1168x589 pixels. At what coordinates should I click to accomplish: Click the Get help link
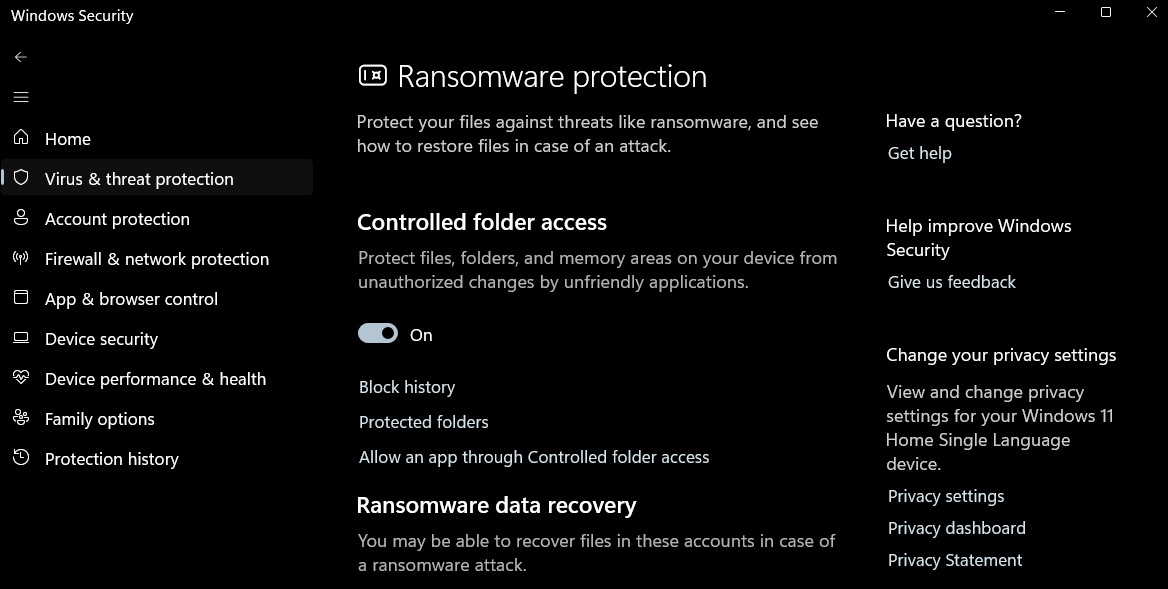(919, 152)
